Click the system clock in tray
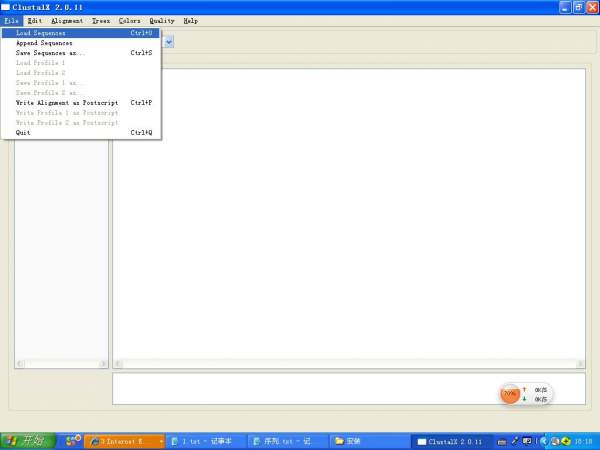This screenshot has height=450, width=600. (583, 442)
